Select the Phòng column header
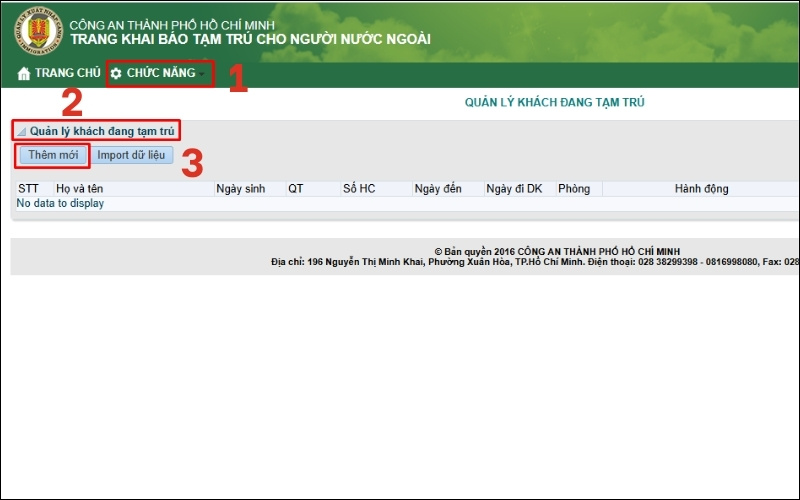800x500 pixels. tap(574, 189)
